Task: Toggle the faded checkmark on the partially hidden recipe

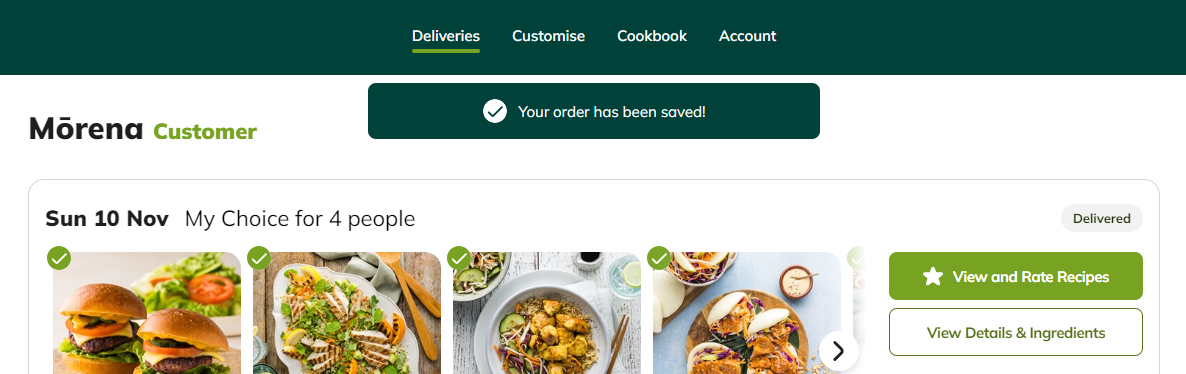Action: (855, 257)
